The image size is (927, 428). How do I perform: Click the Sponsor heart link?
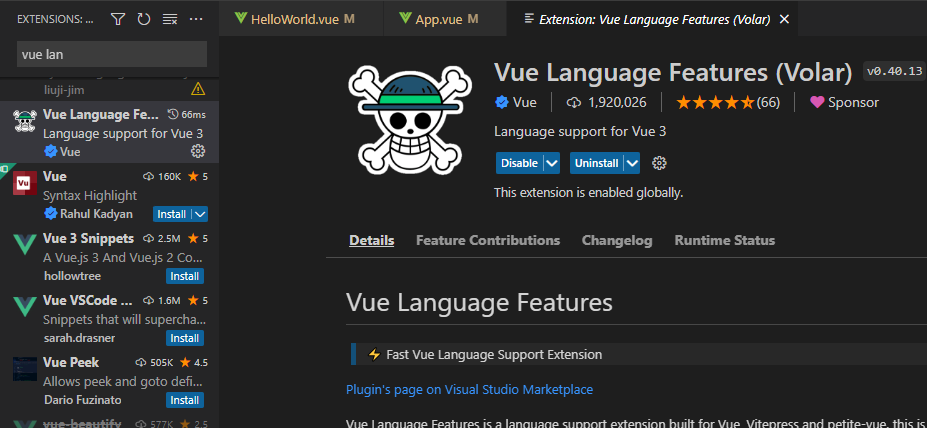tap(844, 102)
